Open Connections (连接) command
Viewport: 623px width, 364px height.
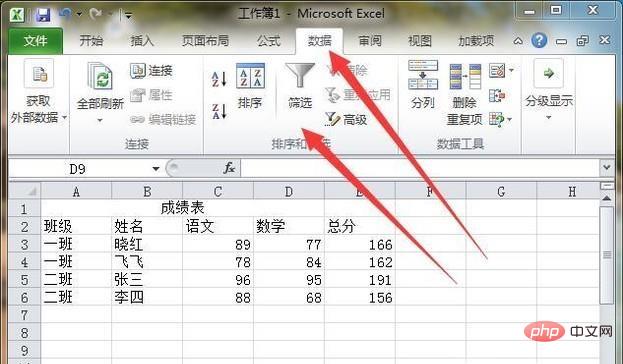coord(151,71)
